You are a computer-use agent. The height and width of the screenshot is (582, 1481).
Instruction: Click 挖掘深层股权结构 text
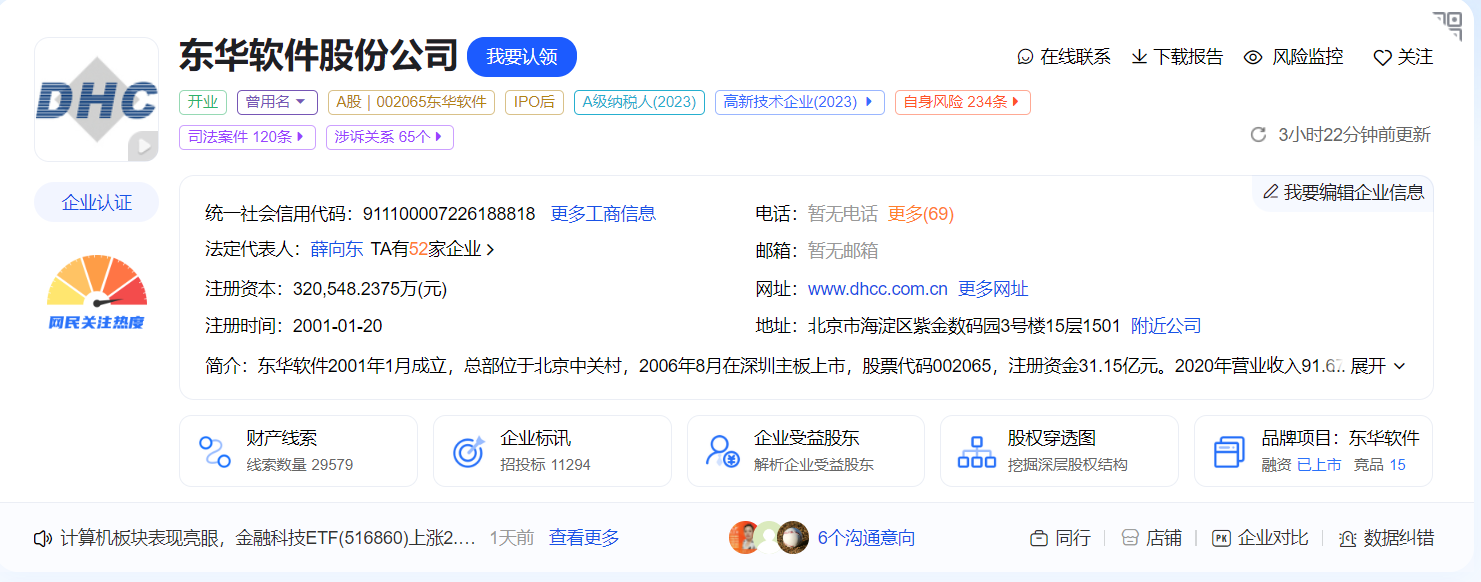click(x=1068, y=465)
